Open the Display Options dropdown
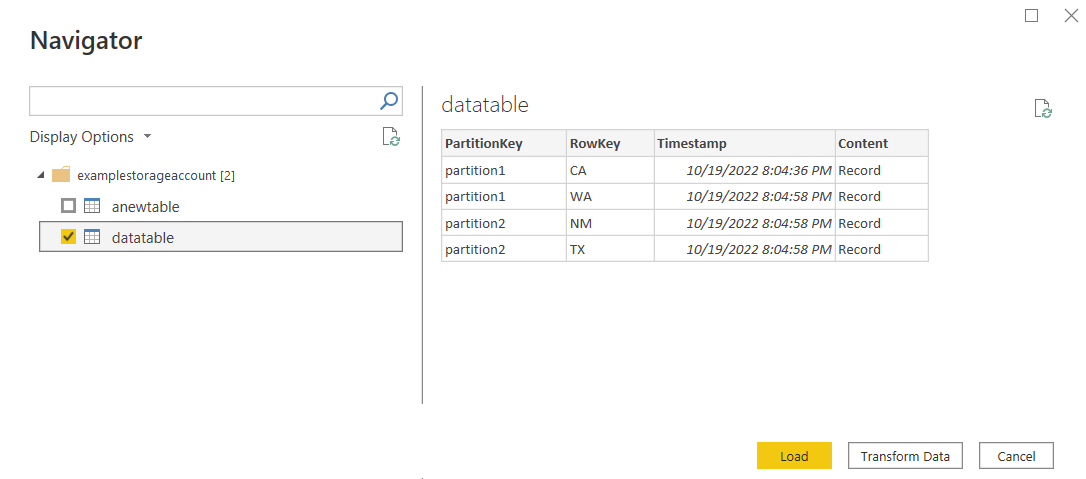This screenshot has width=1086, height=479. pyautogui.click(x=90, y=137)
